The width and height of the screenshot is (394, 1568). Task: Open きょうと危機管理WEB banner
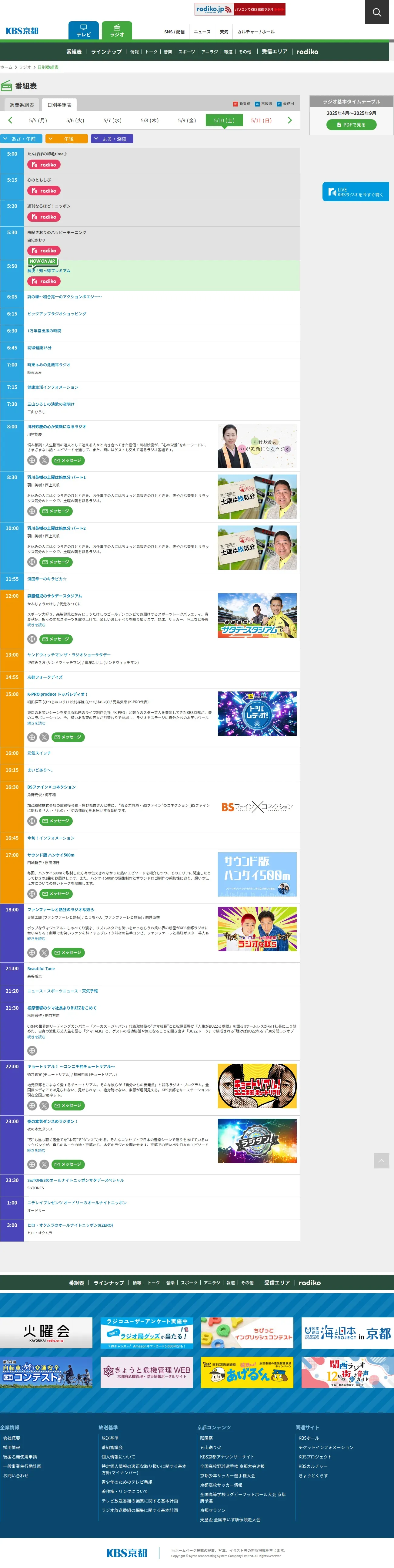pos(146,1372)
